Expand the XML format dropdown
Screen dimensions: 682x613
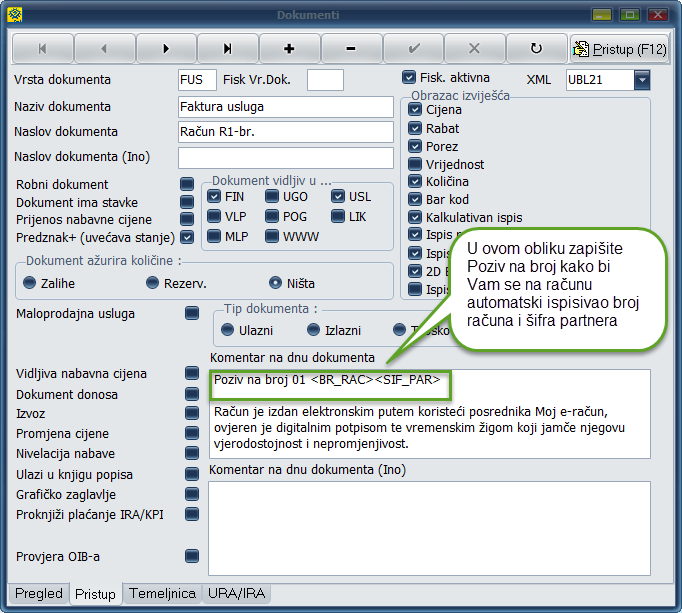pyautogui.click(x=641, y=79)
